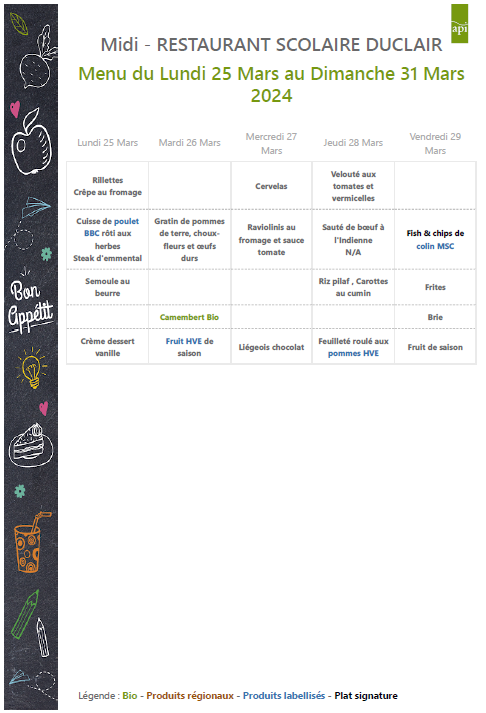Screen dimensions: 486x713
Task: Click the yellow light bulb drawing
Action: point(31,368)
